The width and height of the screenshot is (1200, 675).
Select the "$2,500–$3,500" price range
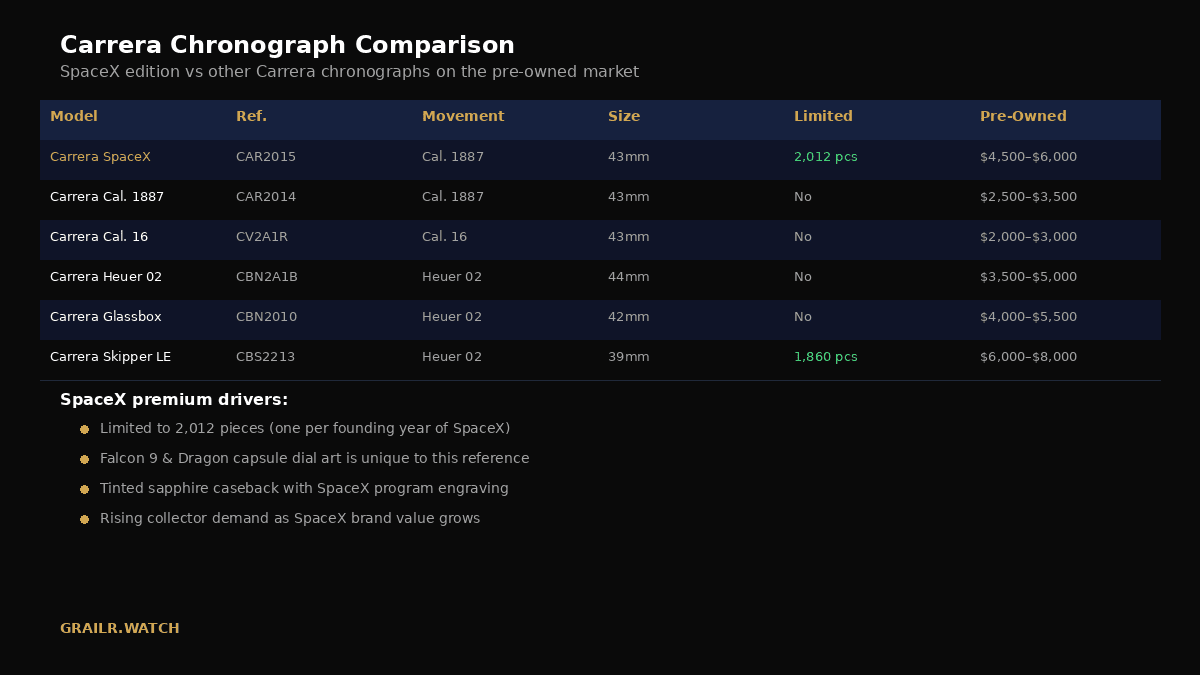(x=1028, y=197)
